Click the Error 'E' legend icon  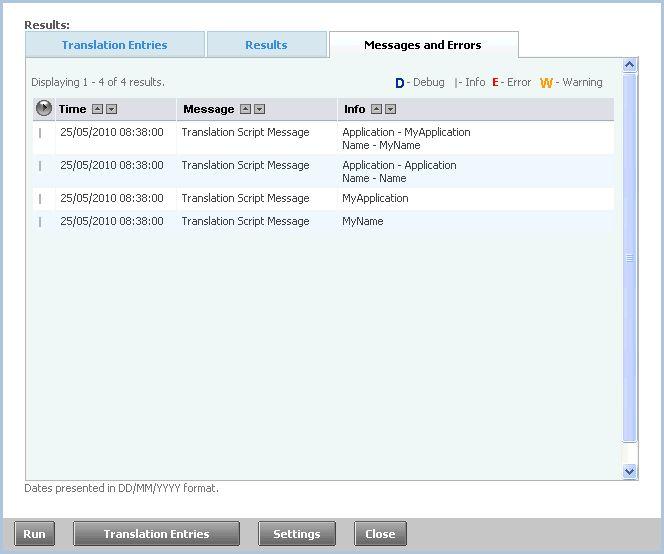coord(495,83)
